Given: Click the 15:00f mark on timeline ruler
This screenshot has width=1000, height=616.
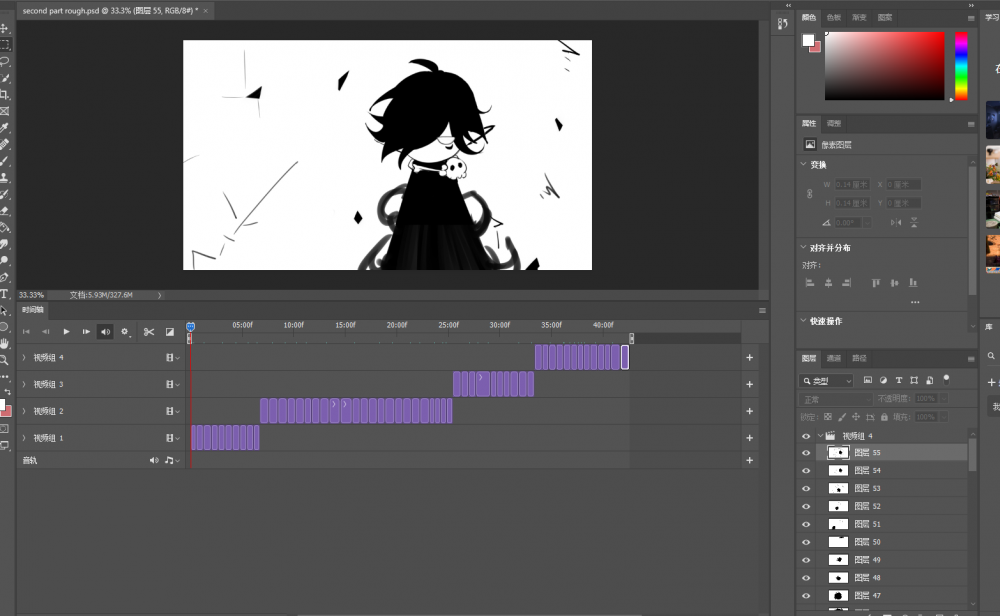Looking at the screenshot, I should (x=345, y=326).
